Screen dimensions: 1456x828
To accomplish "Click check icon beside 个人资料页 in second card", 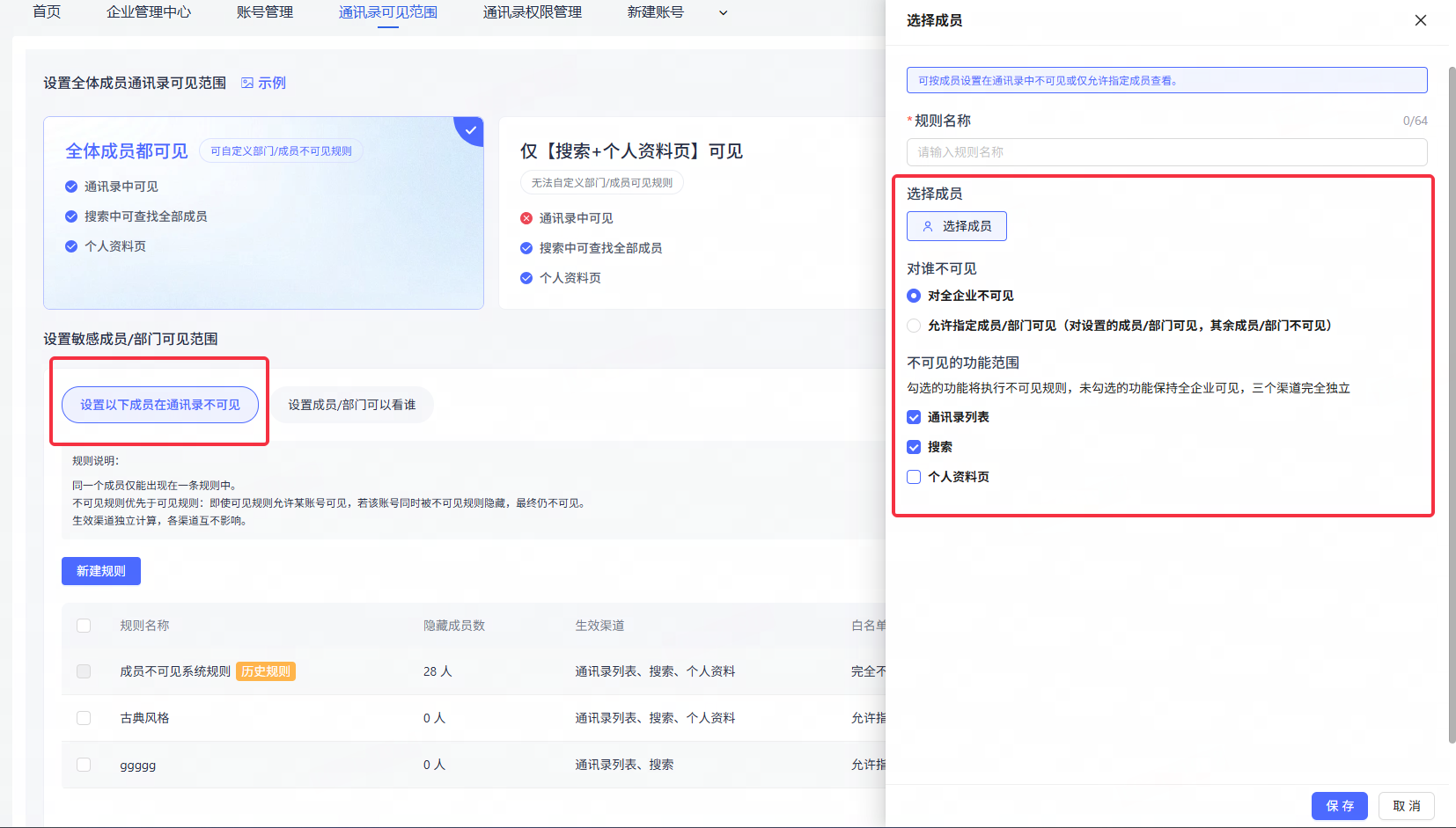I will [526, 278].
